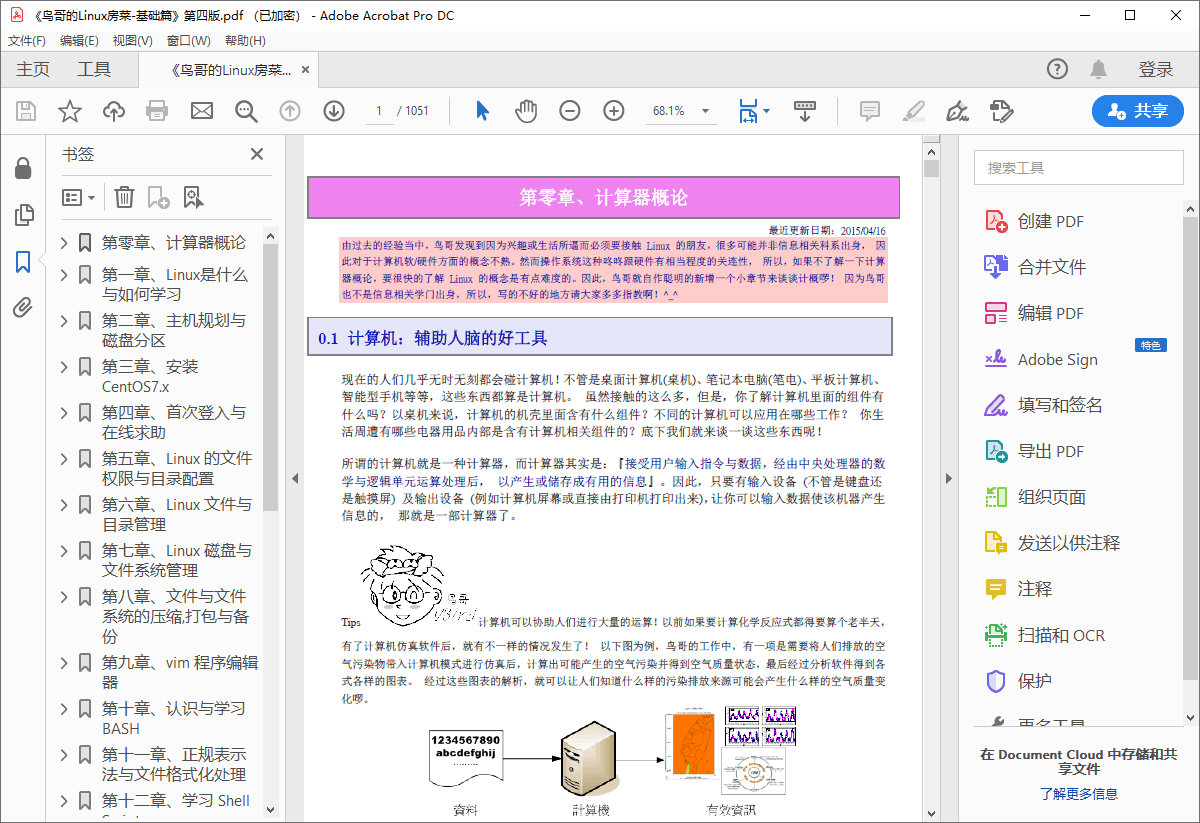Click the find current bookmark icon

click(x=193, y=197)
